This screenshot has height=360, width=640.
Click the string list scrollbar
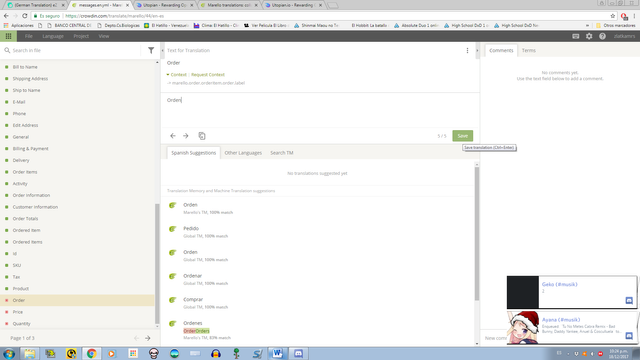coord(157,263)
